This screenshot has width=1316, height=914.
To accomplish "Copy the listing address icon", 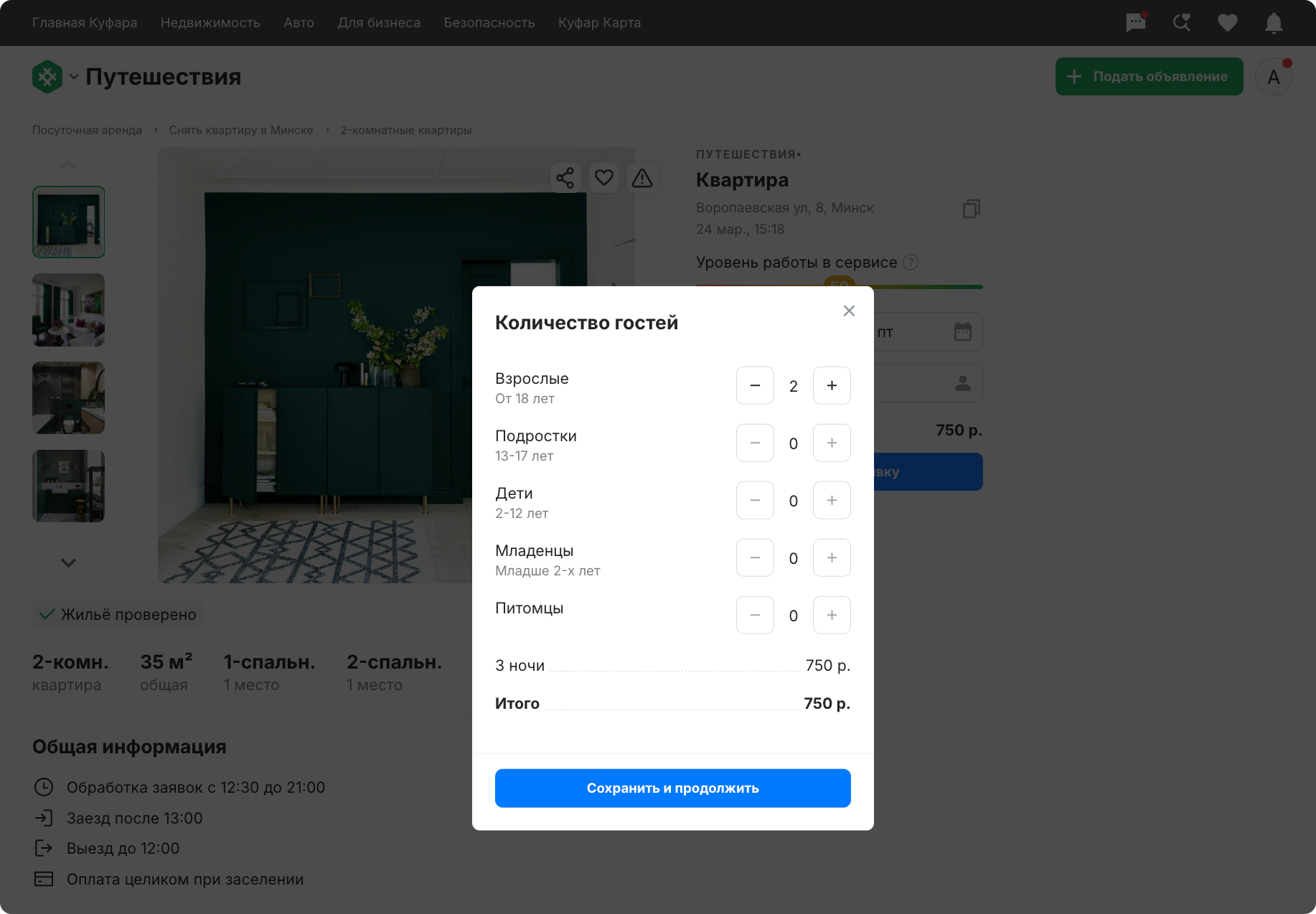I will (972, 209).
